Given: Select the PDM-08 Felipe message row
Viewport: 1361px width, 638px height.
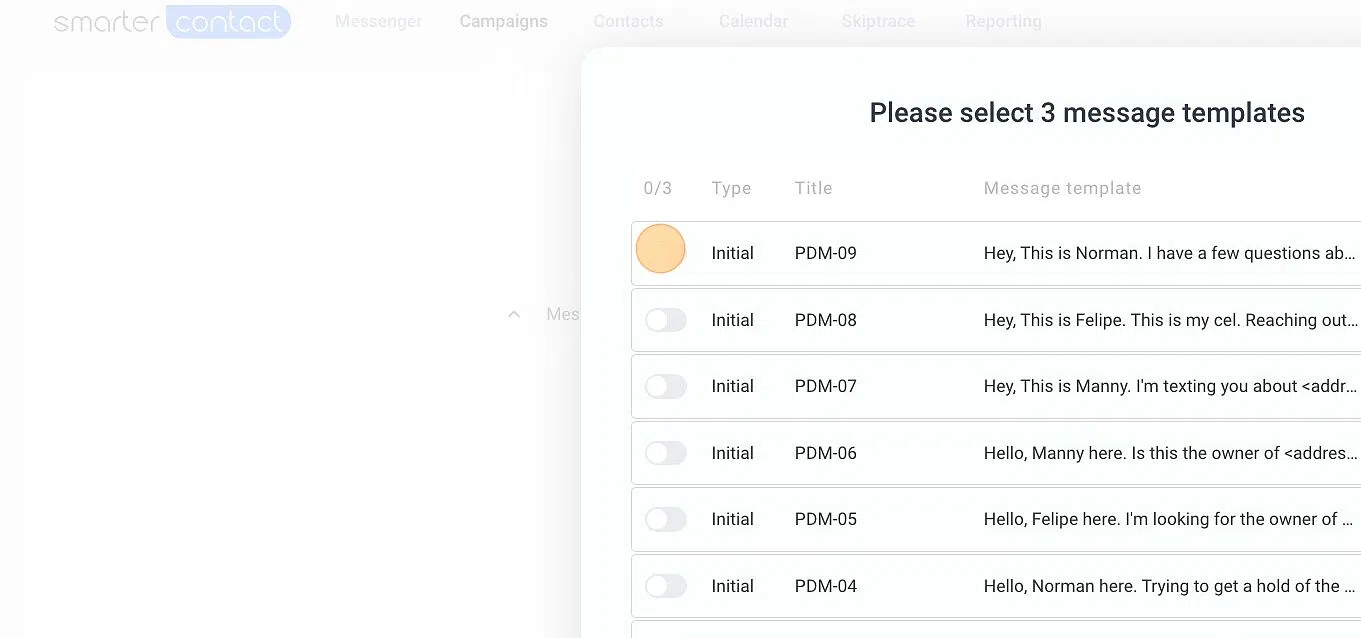Looking at the screenshot, I should tap(996, 320).
